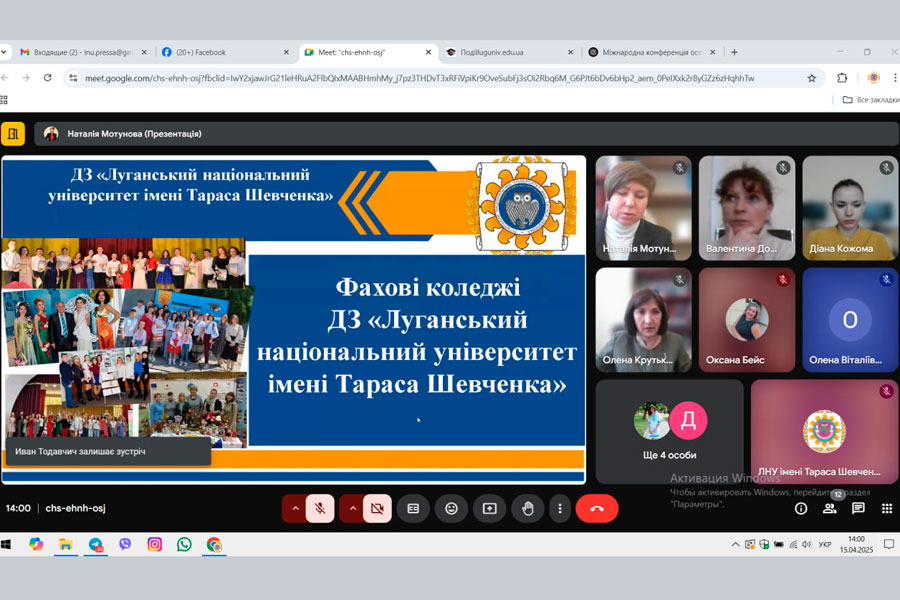Expand audio settings arrow beside microphone

(x=295, y=508)
